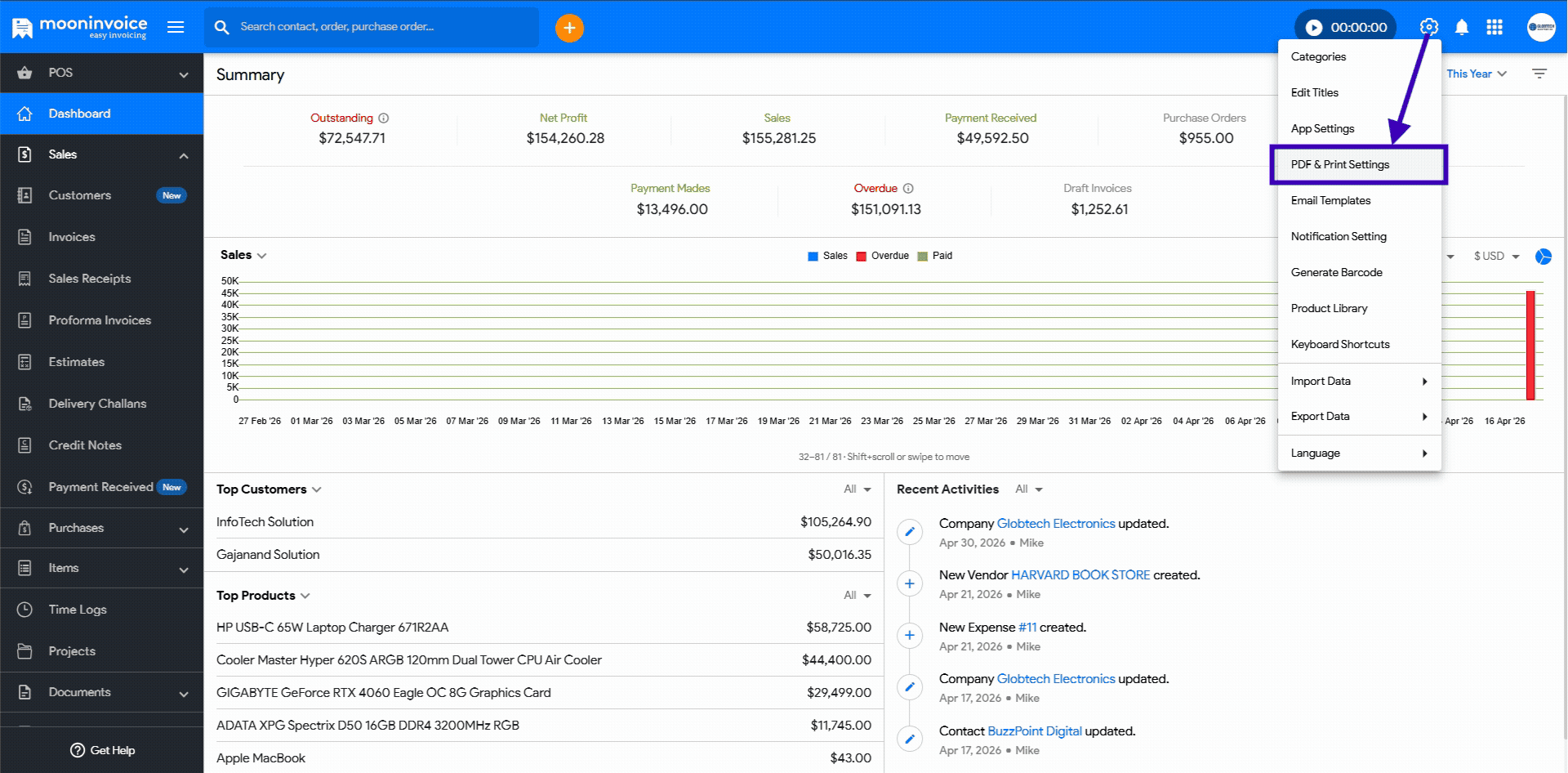The width and height of the screenshot is (1568, 773).
Task: Click the orange plus create button
Action: click(x=569, y=28)
